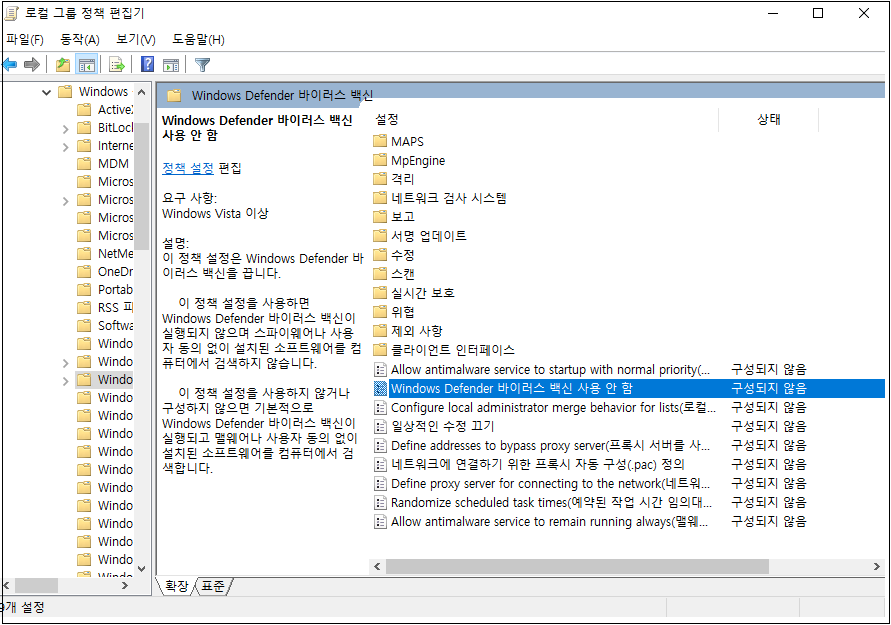Open the 위협 folder

click(394, 312)
